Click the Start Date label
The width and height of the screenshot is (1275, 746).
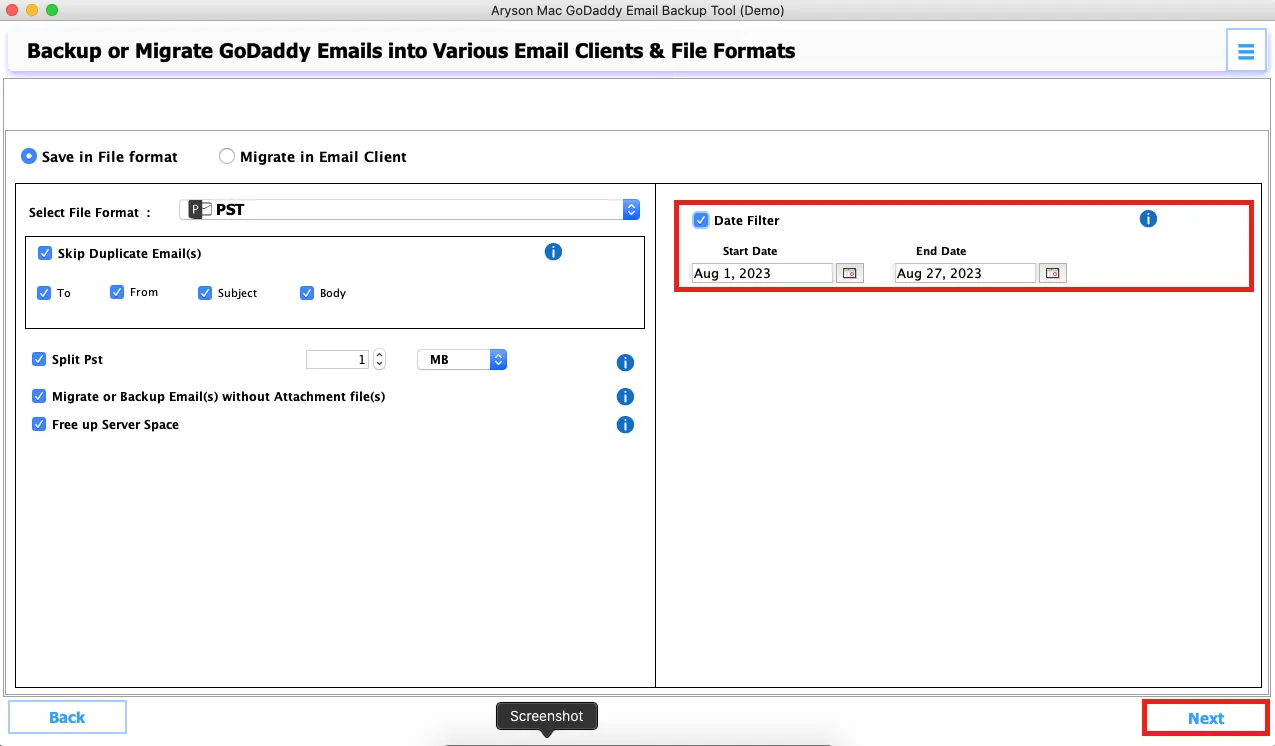coord(750,251)
